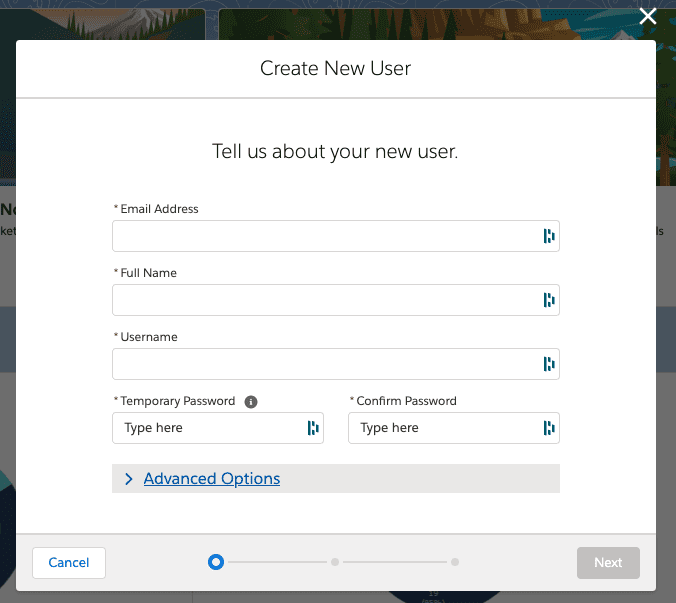The image size is (676, 603).
Task: Click the Temporary Password info icon
Action: 251,402
